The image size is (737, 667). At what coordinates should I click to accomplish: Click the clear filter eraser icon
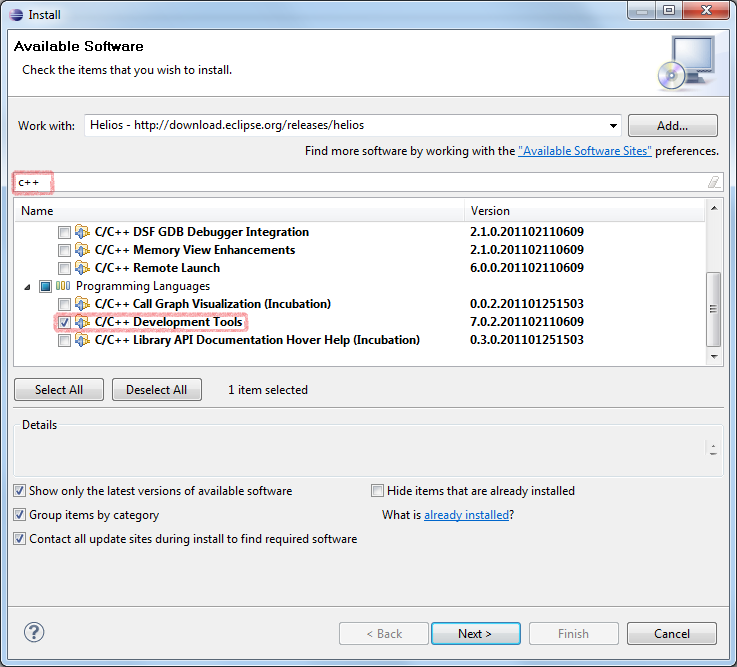point(712,182)
